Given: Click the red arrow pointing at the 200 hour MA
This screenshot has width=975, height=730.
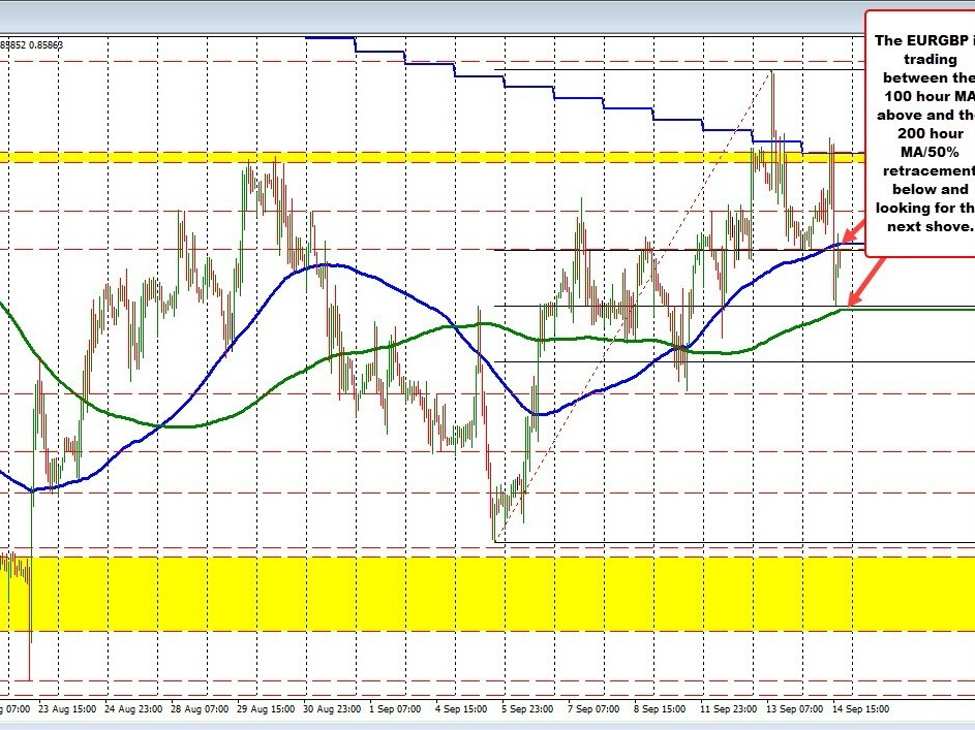Looking at the screenshot, I should click(x=856, y=297).
